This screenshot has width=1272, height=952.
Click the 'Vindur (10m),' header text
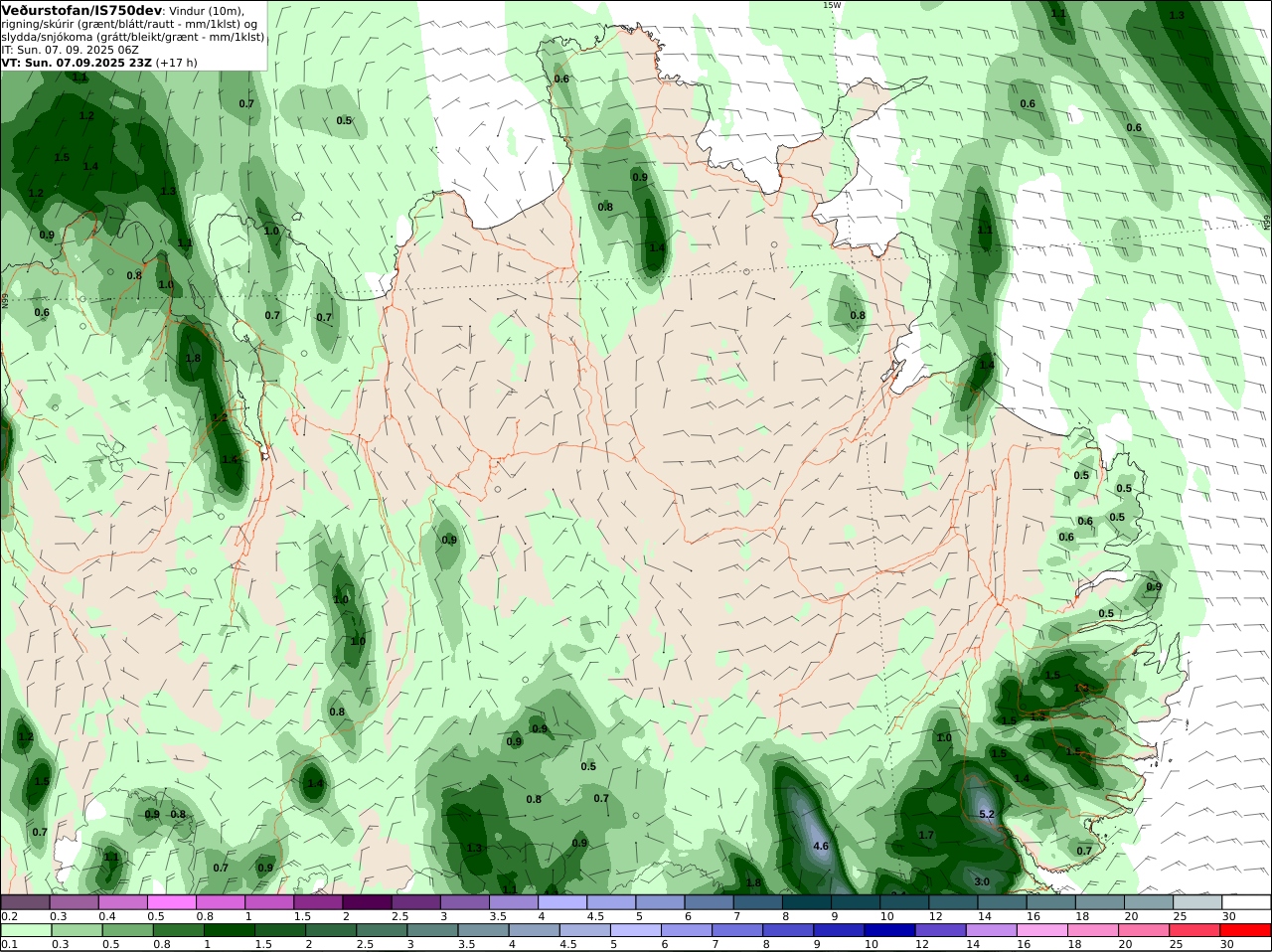(x=207, y=11)
